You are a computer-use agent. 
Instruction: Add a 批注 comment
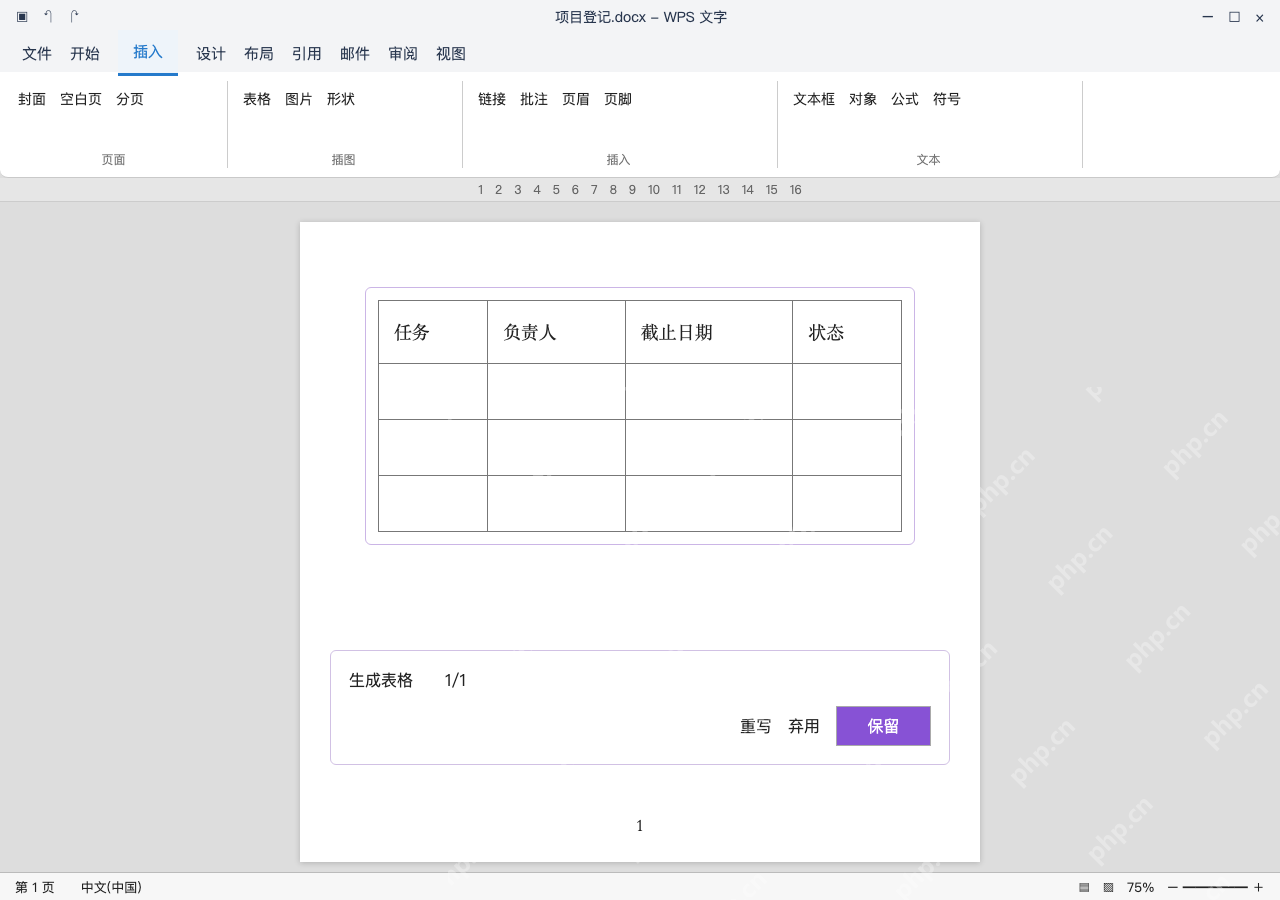pyautogui.click(x=534, y=99)
